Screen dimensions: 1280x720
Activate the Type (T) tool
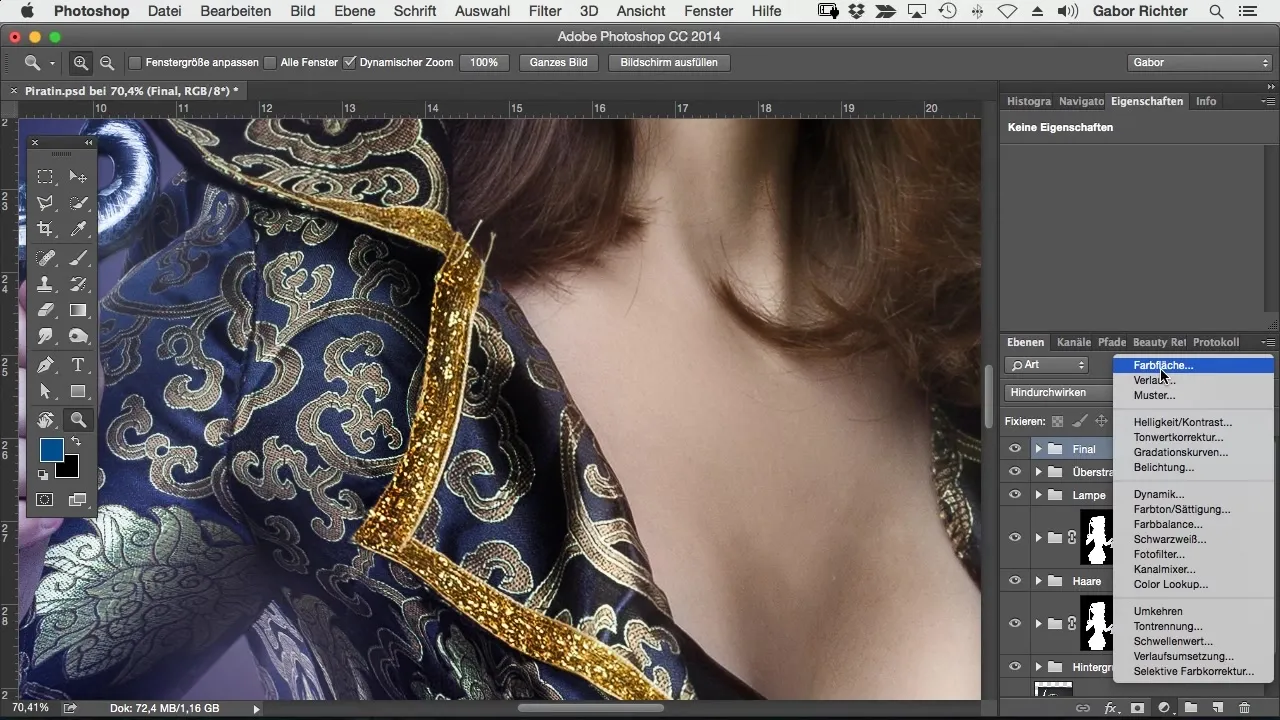78,365
